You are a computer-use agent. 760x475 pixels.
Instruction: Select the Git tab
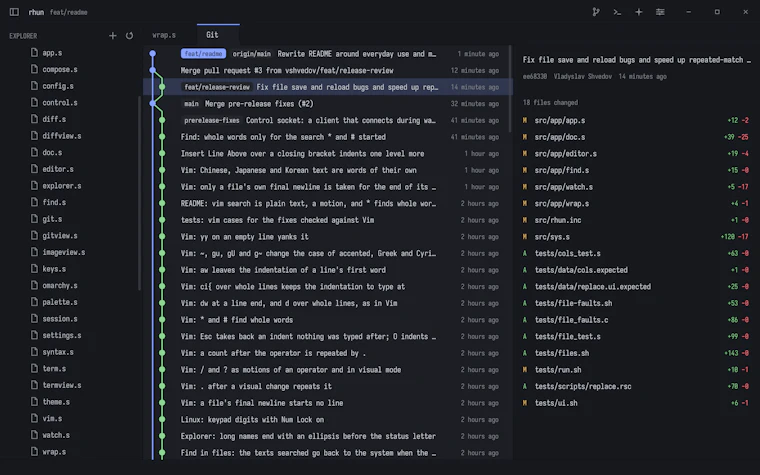(x=218, y=35)
